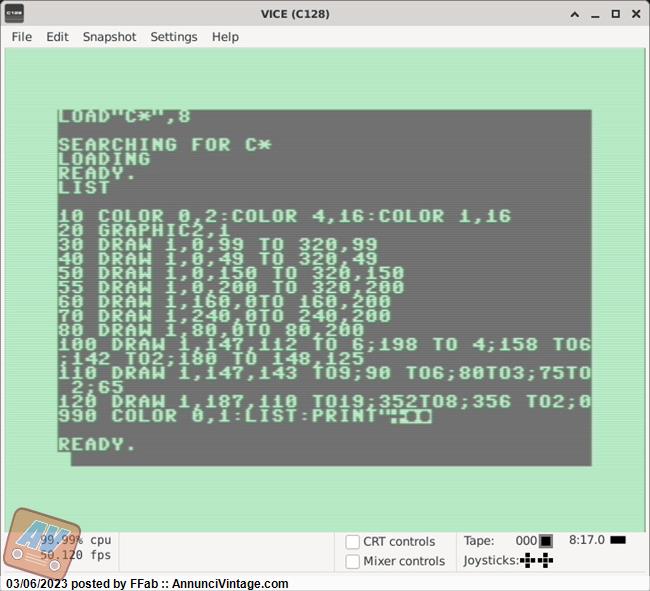Open the File menu
The height and width of the screenshot is (591, 650).
22,37
